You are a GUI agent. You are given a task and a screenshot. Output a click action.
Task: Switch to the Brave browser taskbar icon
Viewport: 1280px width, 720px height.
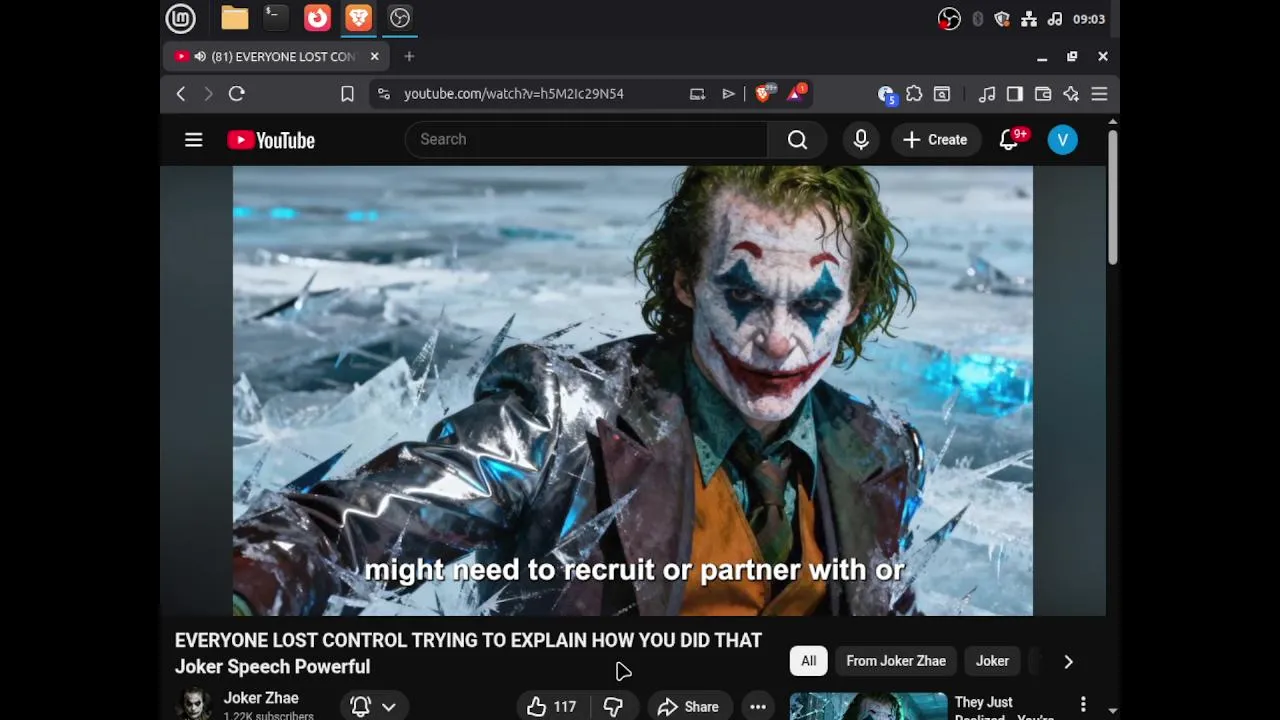[358, 18]
